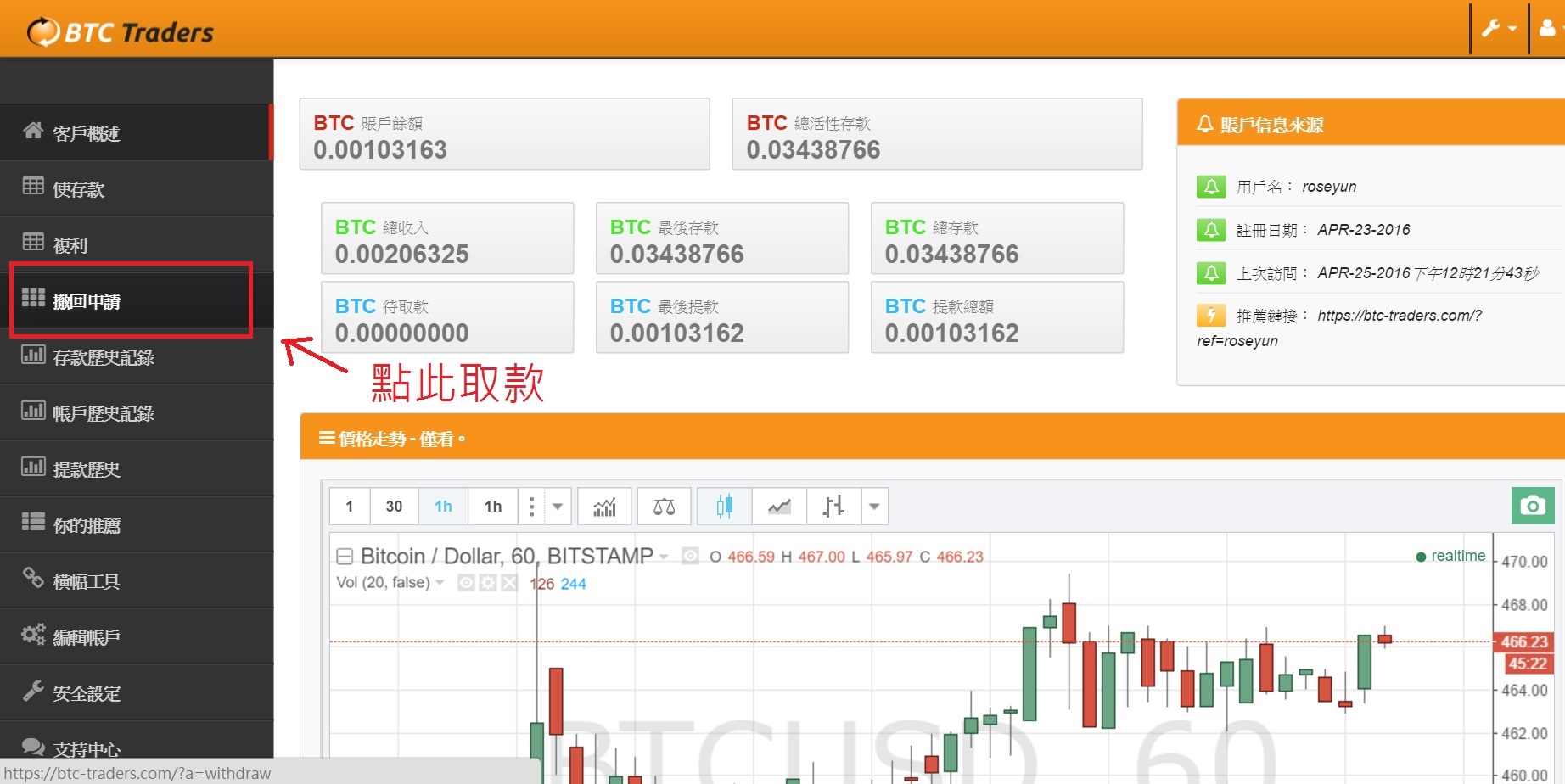
Task: Switch to area line chart style
Action: coord(779,507)
